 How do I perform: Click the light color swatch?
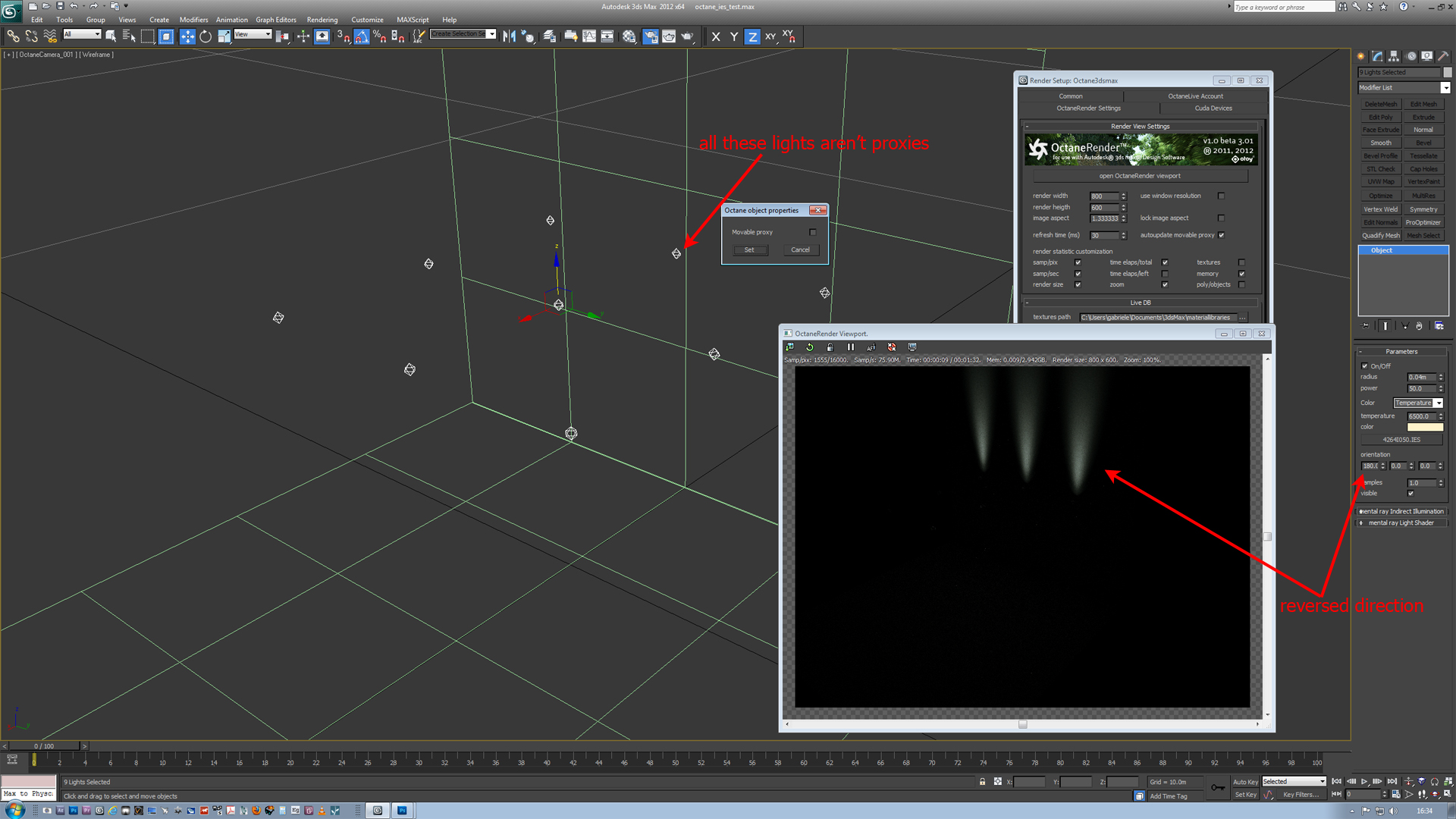pyautogui.click(x=1425, y=428)
